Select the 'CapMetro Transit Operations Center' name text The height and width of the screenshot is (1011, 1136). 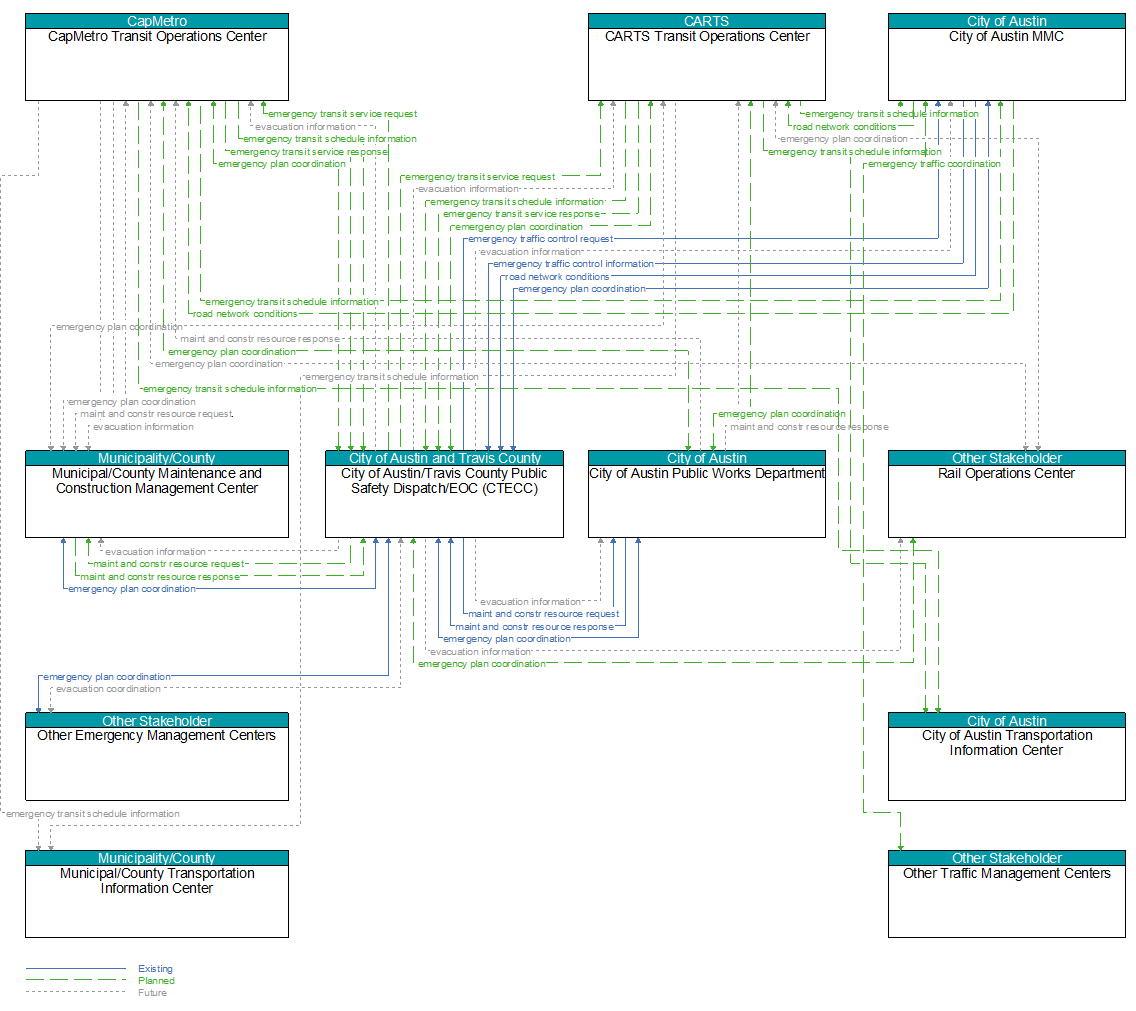pyautogui.click(x=157, y=36)
